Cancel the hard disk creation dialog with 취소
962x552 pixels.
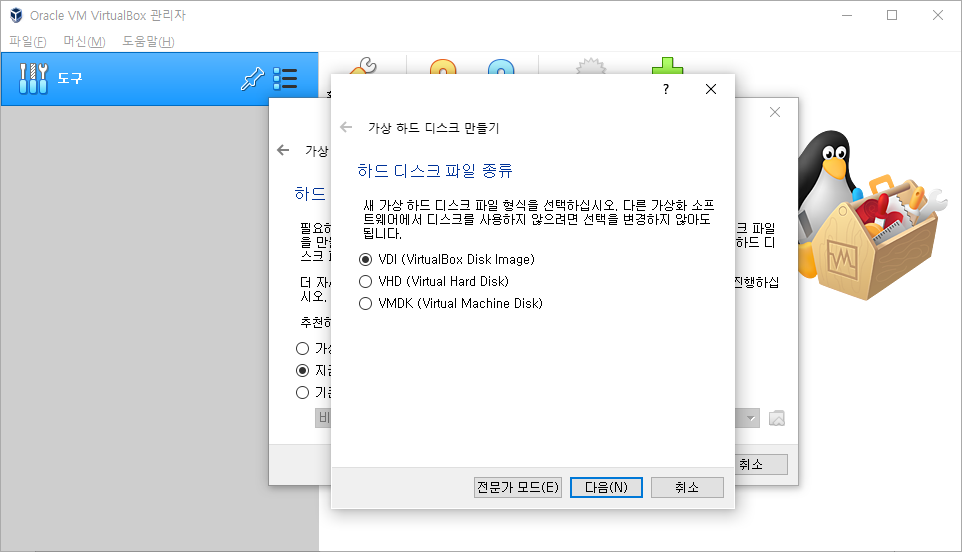coord(687,488)
